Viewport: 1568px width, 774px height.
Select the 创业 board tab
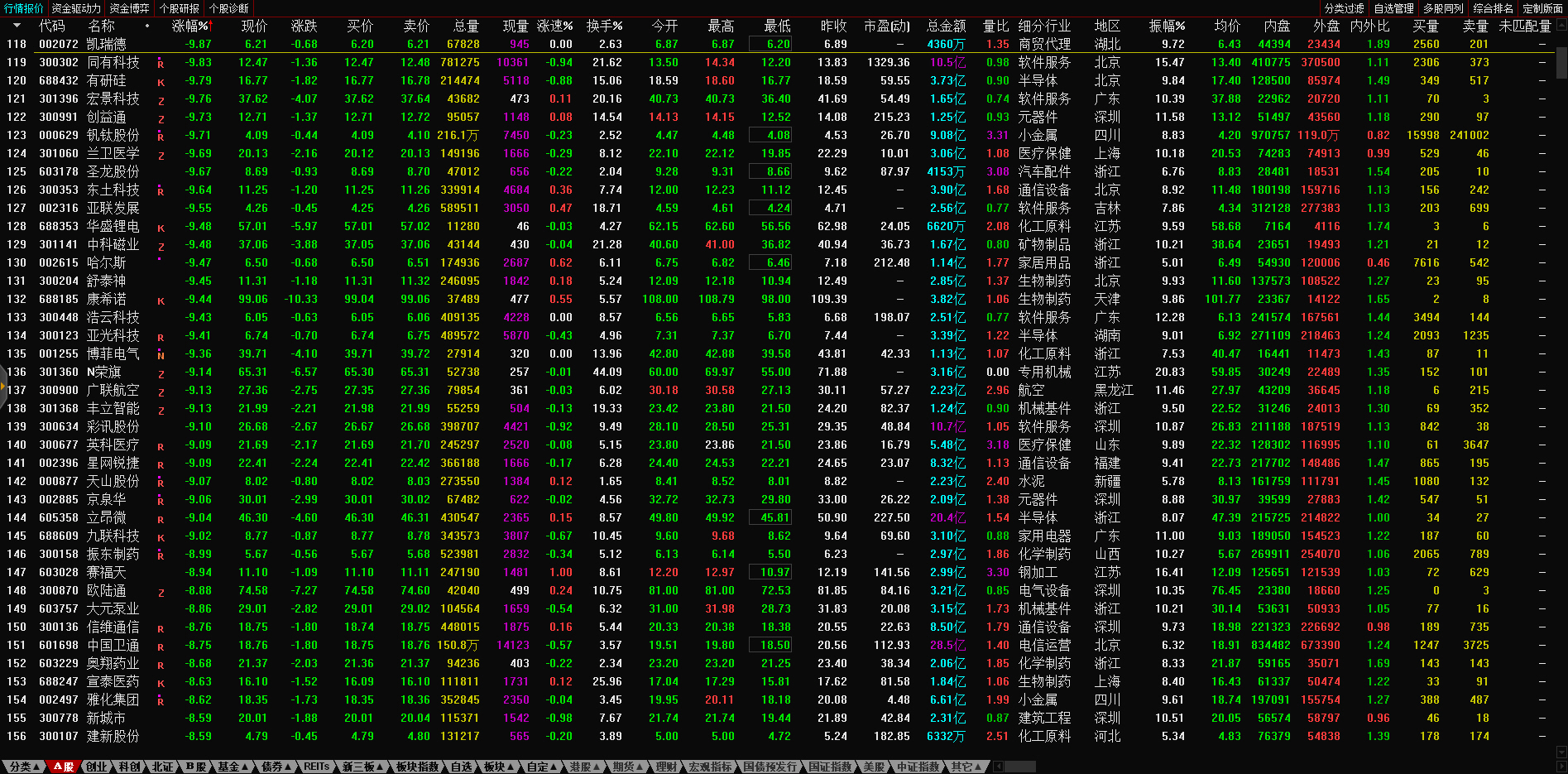[x=97, y=767]
